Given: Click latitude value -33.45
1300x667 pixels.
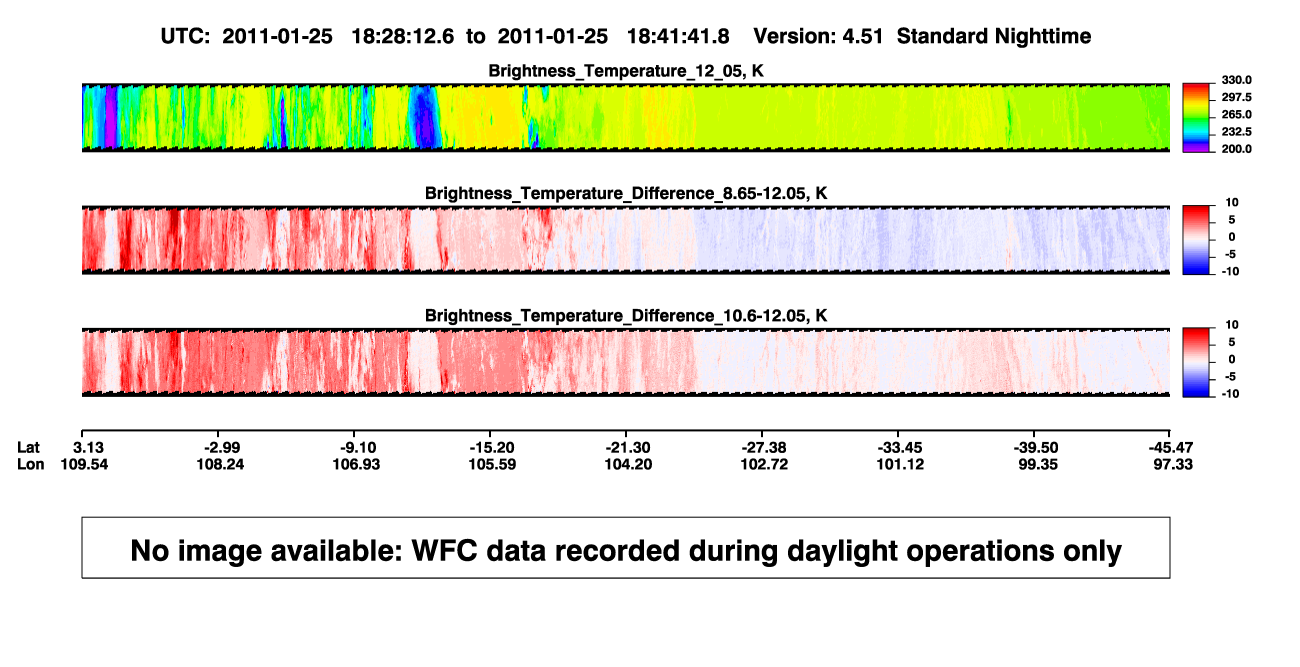Looking at the screenshot, I should (898, 447).
